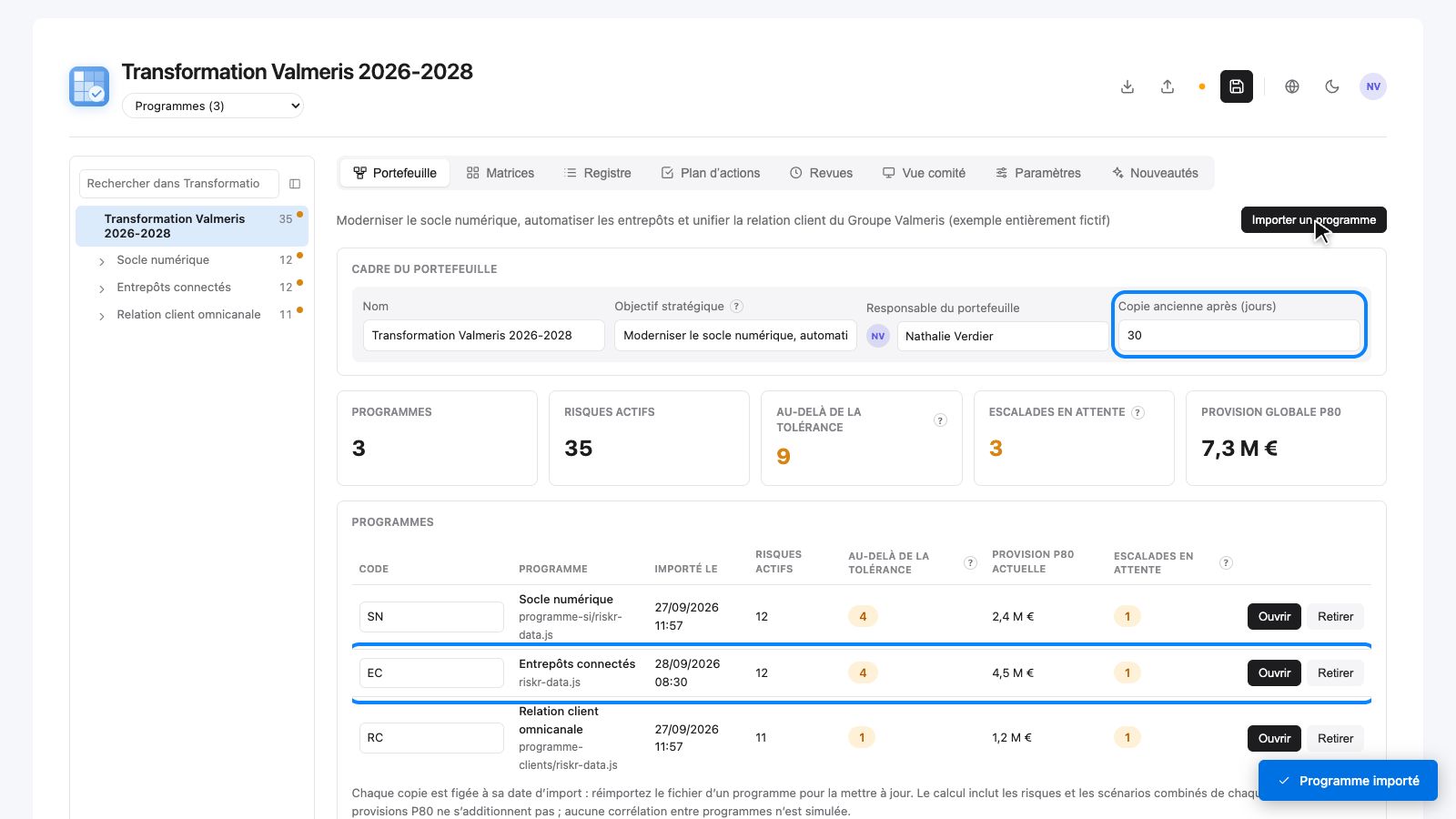Click the SN code input field
1456x819 pixels.
[x=431, y=616]
